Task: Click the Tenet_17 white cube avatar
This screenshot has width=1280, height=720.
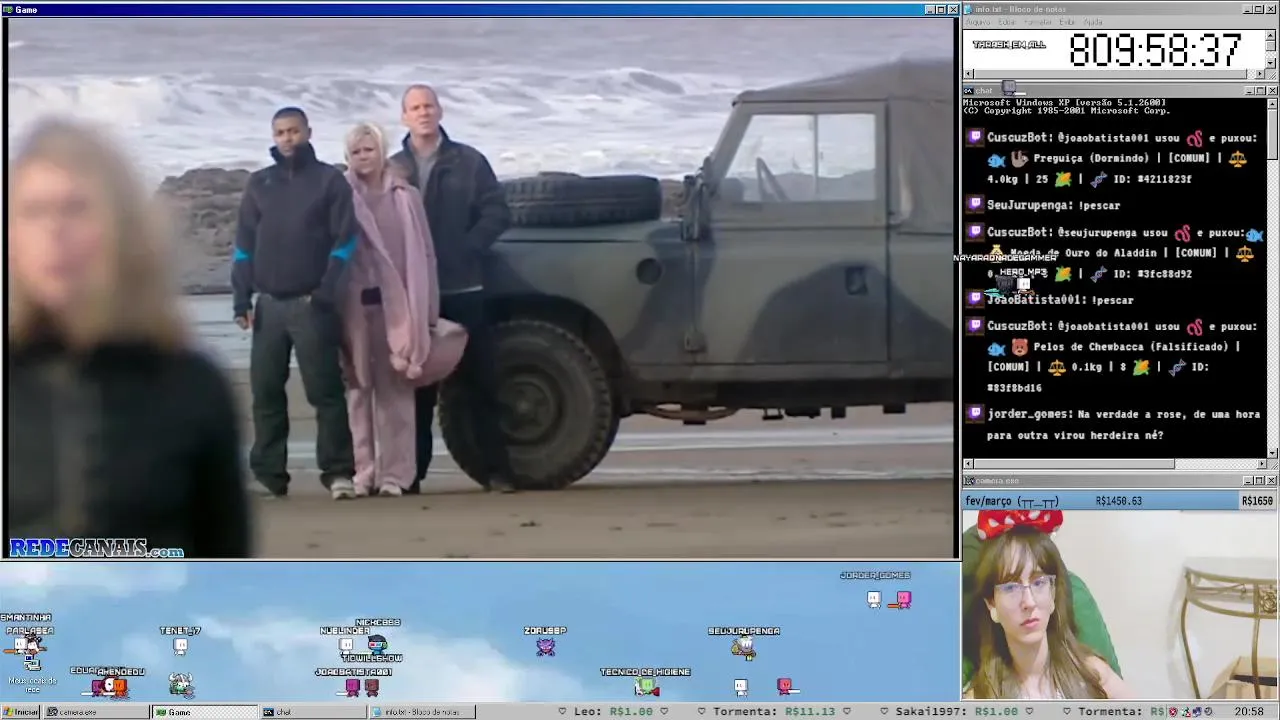Action: tap(180, 646)
